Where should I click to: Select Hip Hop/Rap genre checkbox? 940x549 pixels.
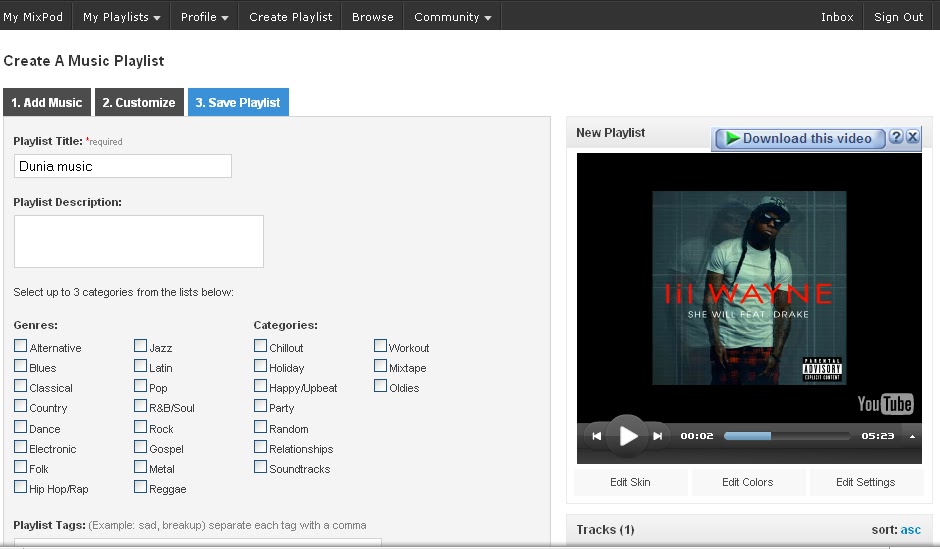click(x=20, y=487)
